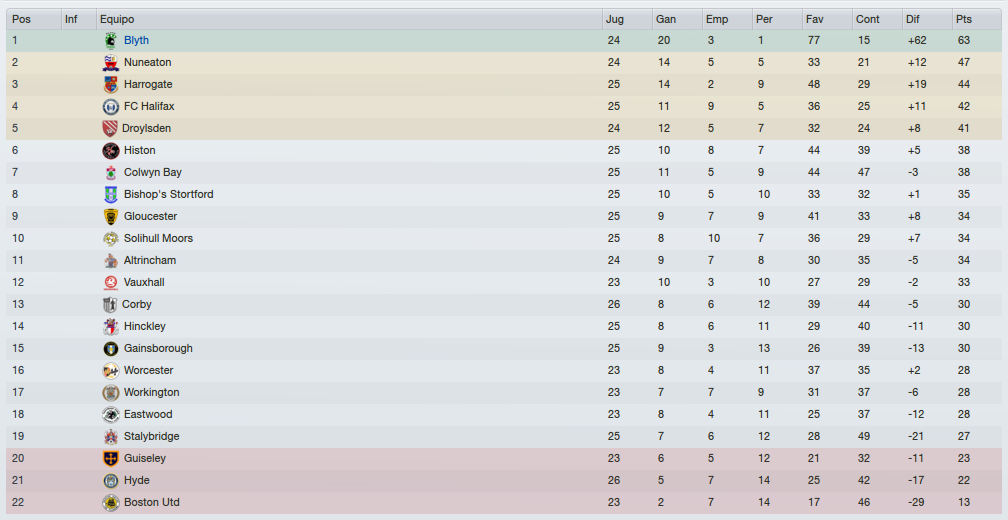
Task: Click the Nuneaton club badge
Action: [x=111, y=62]
